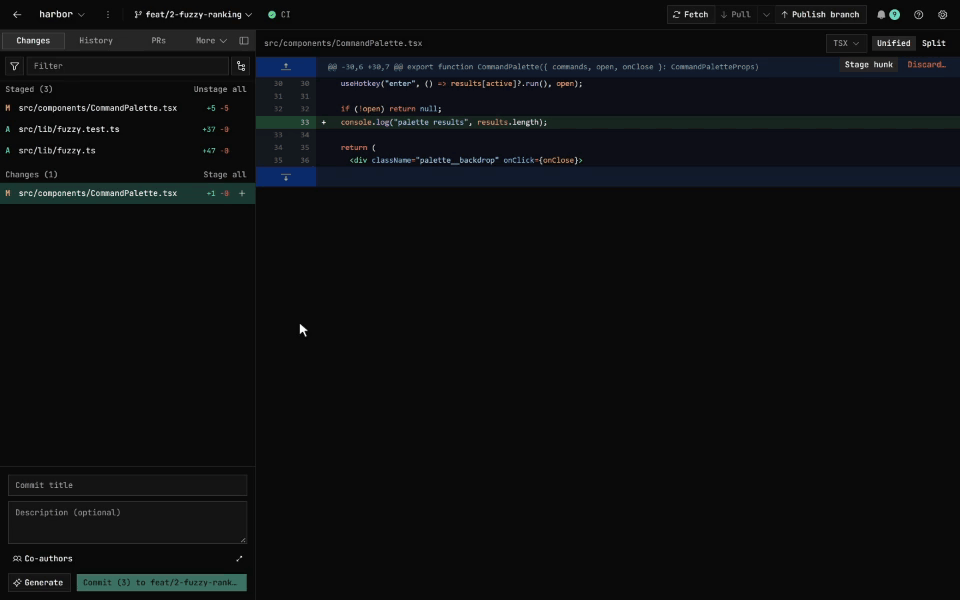Add Co-authors to commit
This screenshot has width=960, height=600.
(43, 559)
